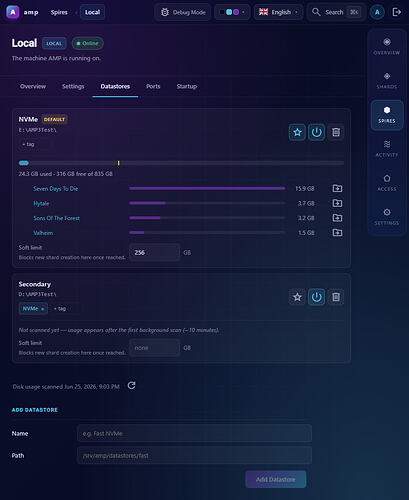This screenshot has width=409, height=500.
Task: Click the datastore Path input field
Action: click(194, 455)
